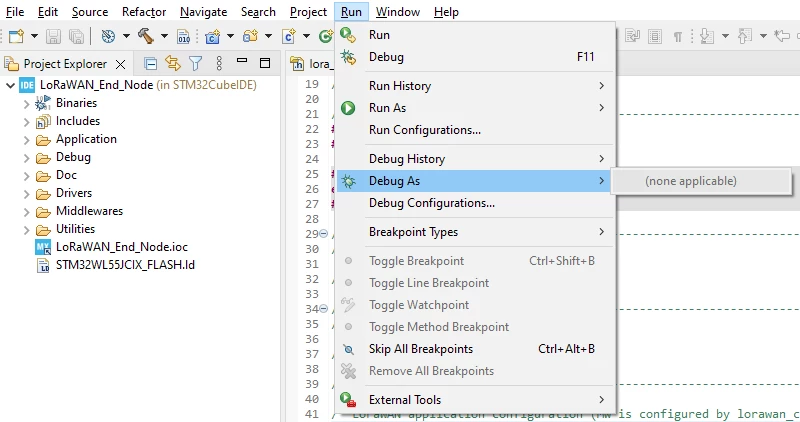
Task: Toggle Skip All Breakpoints in Run menu
Action: [476, 349]
